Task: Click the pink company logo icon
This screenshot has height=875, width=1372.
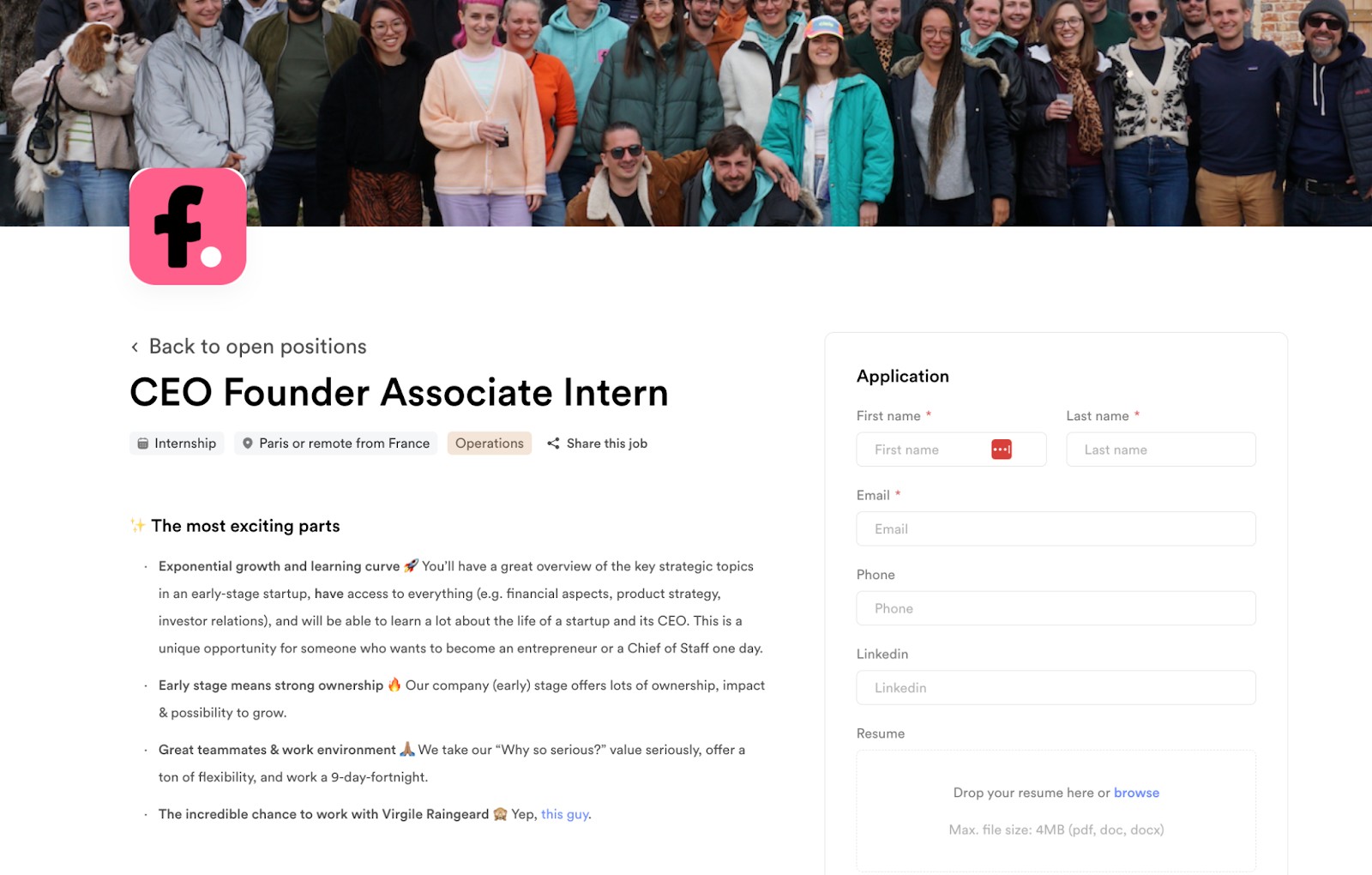Action: pyautogui.click(x=188, y=226)
